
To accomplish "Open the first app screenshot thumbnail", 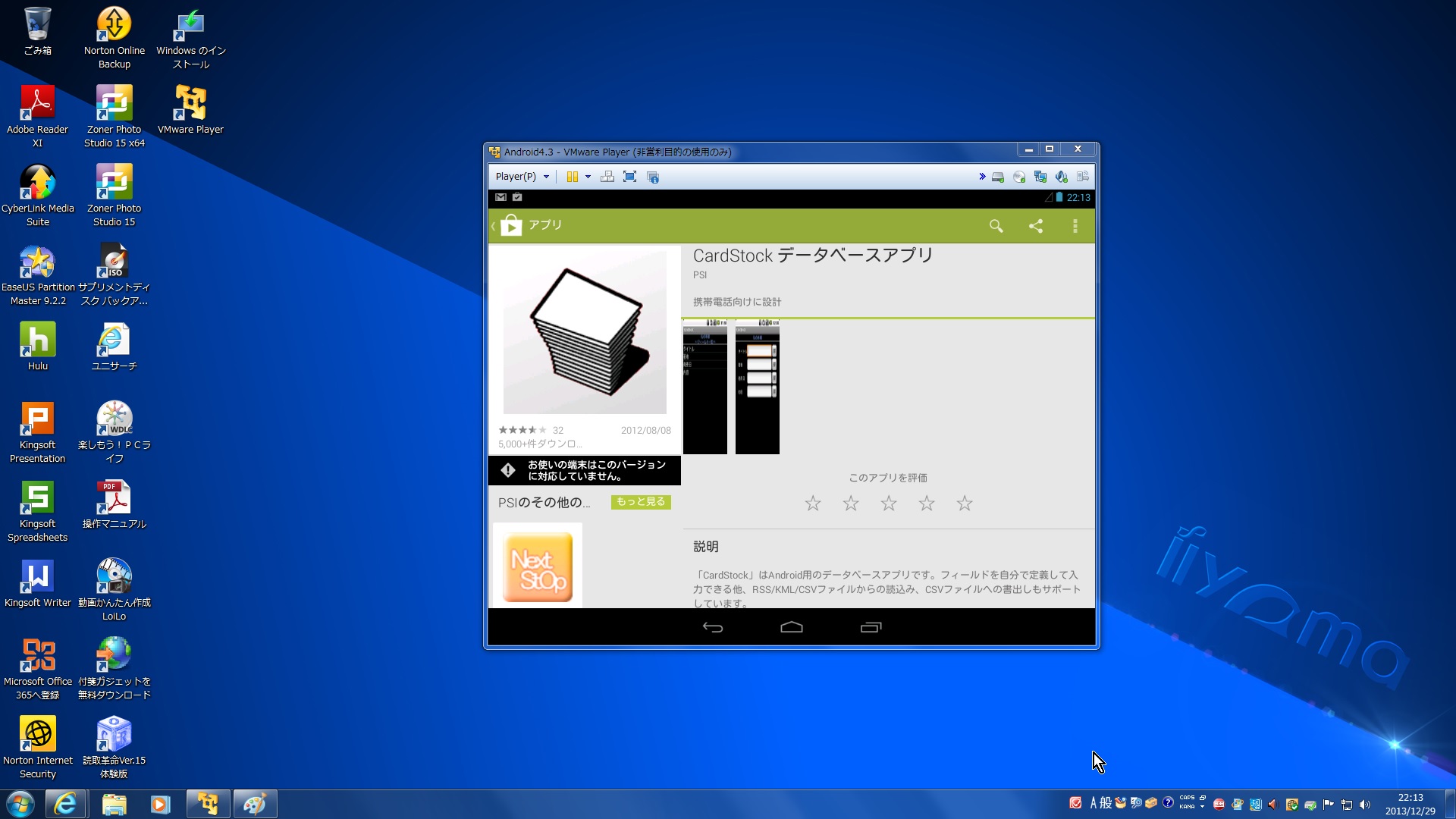I will click(704, 387).
